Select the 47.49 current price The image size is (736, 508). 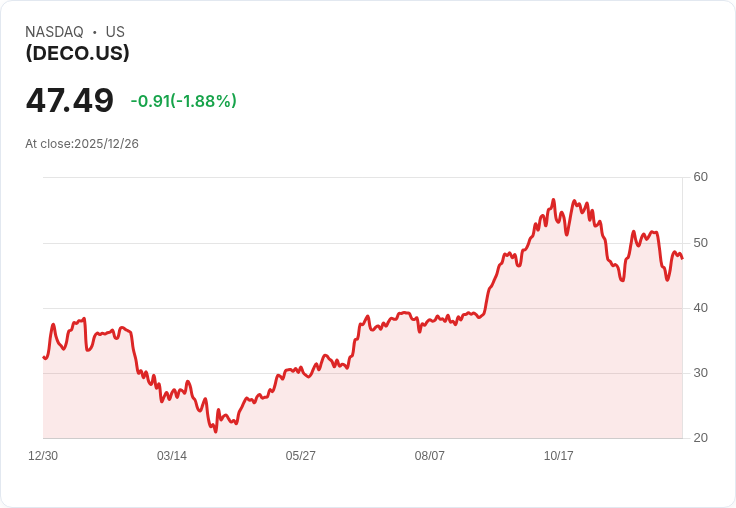pos(69,100)
